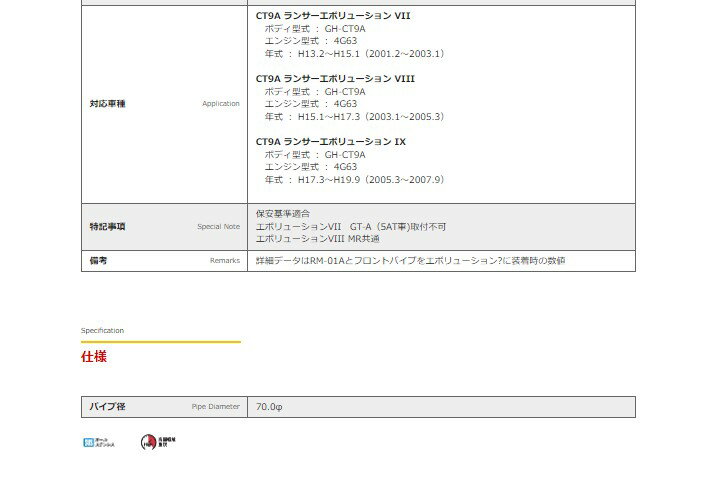Select the CT9A ランサーエボリューション VIII heading
Viewport: 709px width, 478px height.
point(334,78)
